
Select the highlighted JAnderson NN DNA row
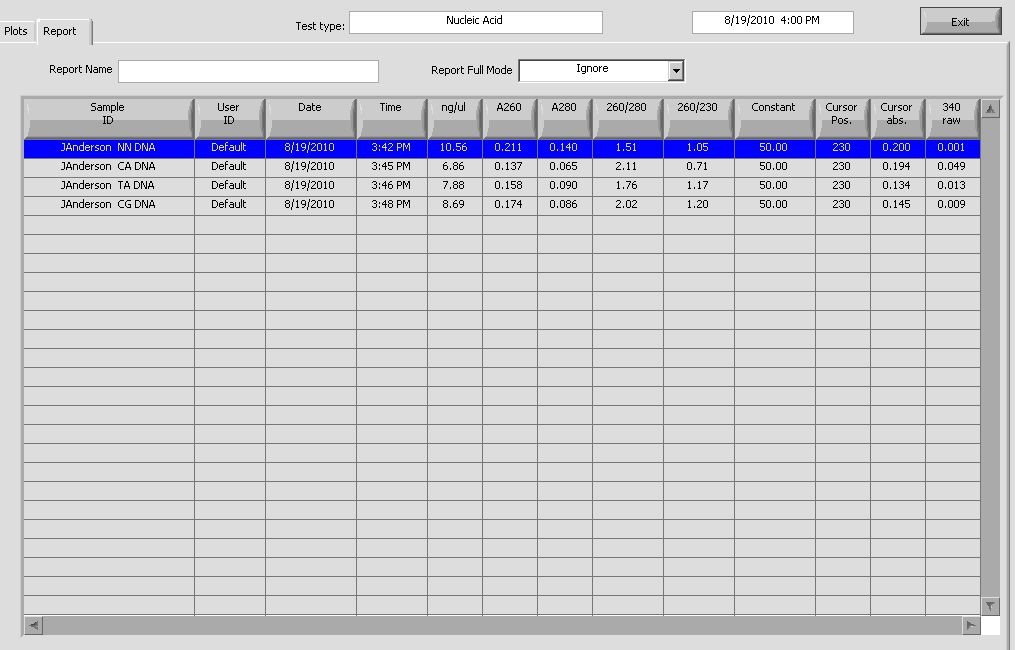click(x=108, y=148)
